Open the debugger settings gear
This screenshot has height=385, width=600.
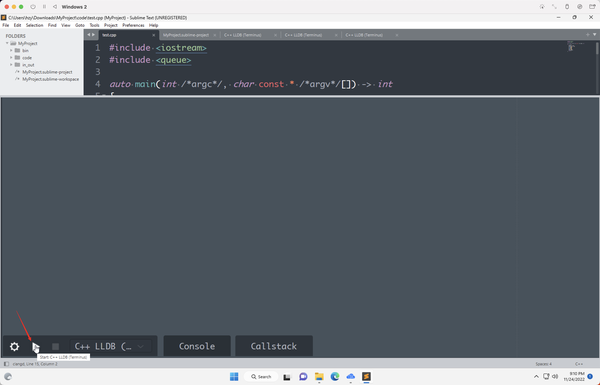(x=15, y=346)
